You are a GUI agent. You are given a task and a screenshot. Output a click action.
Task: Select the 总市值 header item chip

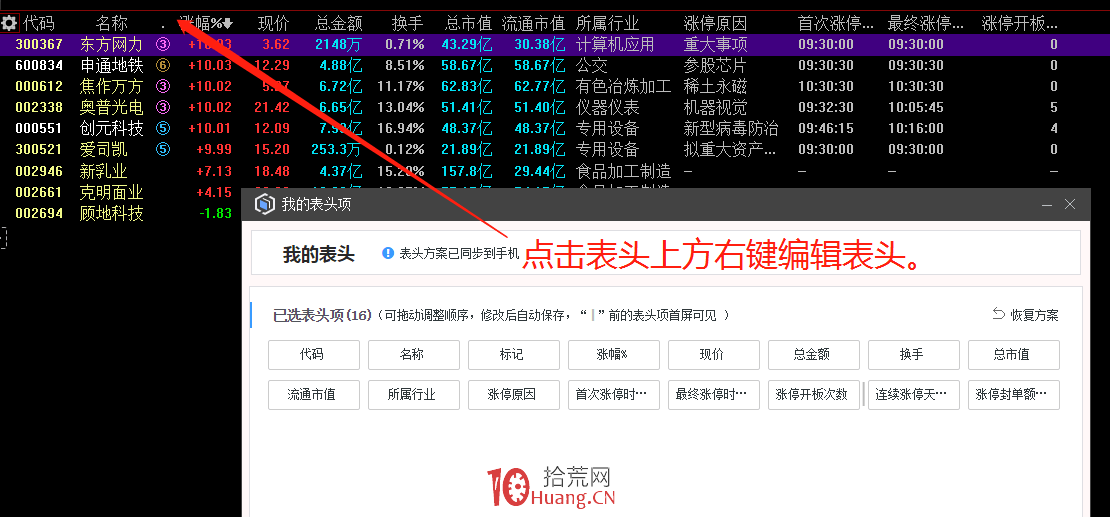1014,355
